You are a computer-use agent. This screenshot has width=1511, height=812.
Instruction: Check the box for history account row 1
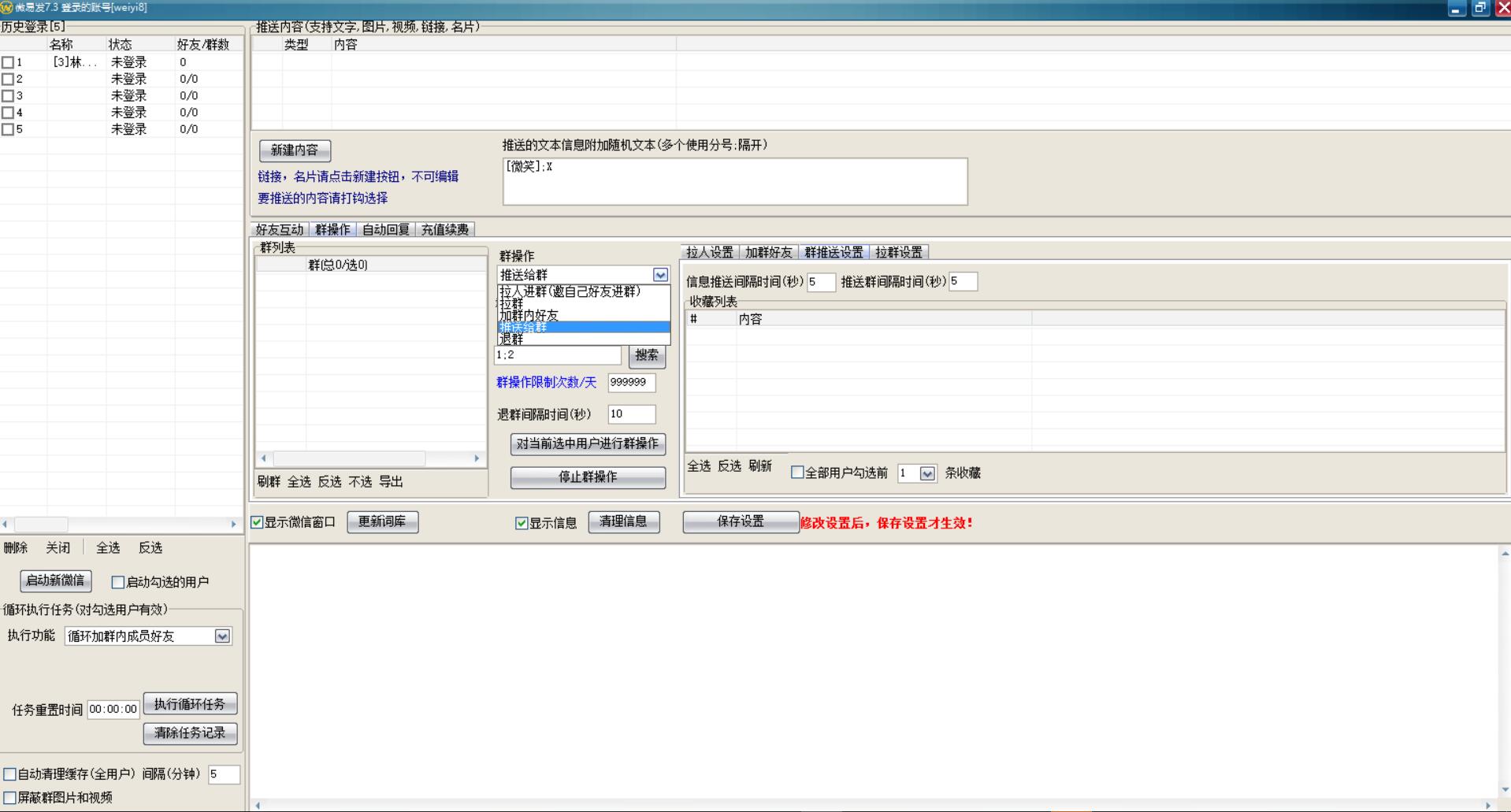point(8,62)
